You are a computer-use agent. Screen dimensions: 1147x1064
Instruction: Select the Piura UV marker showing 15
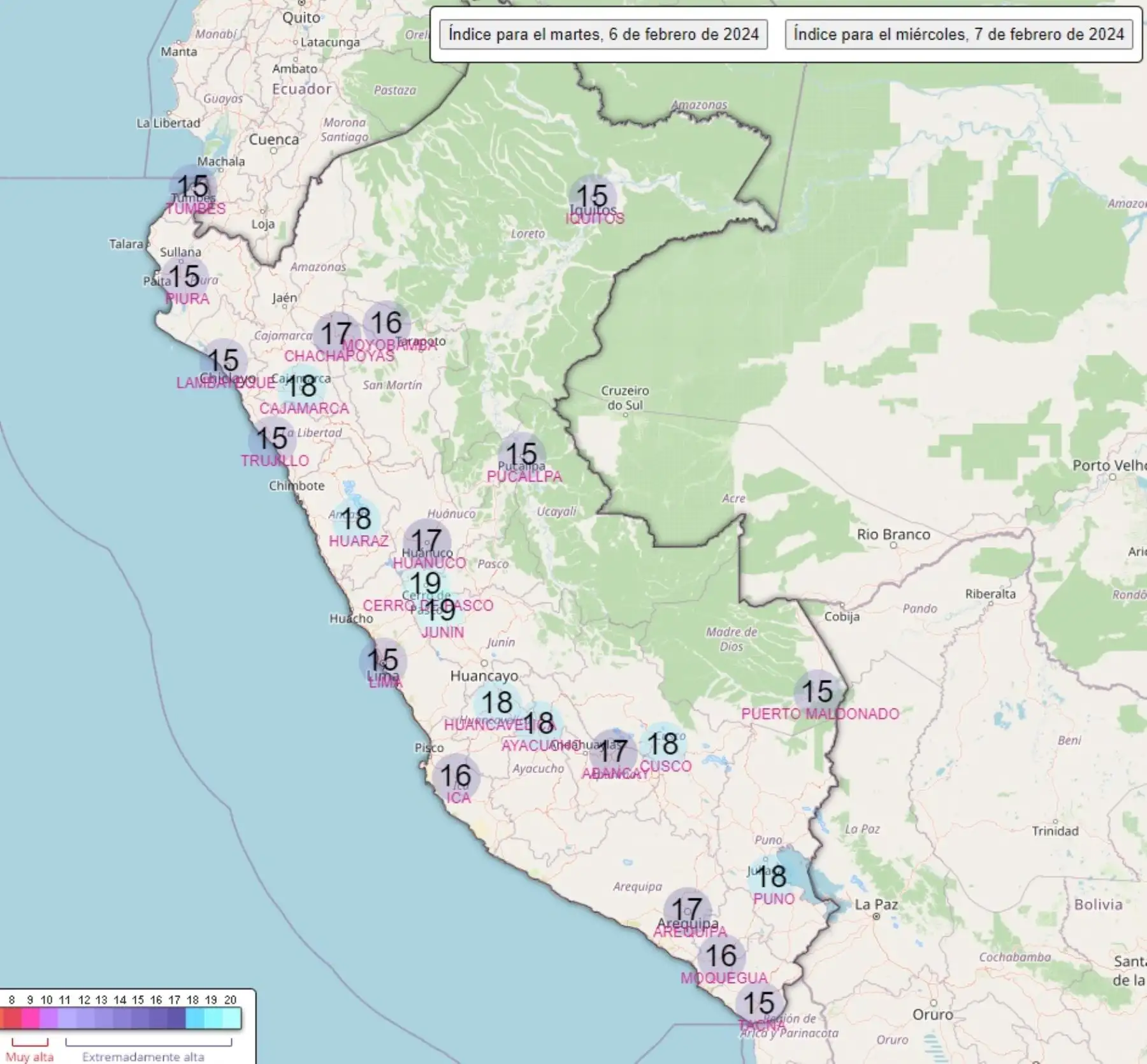[184, 277]
